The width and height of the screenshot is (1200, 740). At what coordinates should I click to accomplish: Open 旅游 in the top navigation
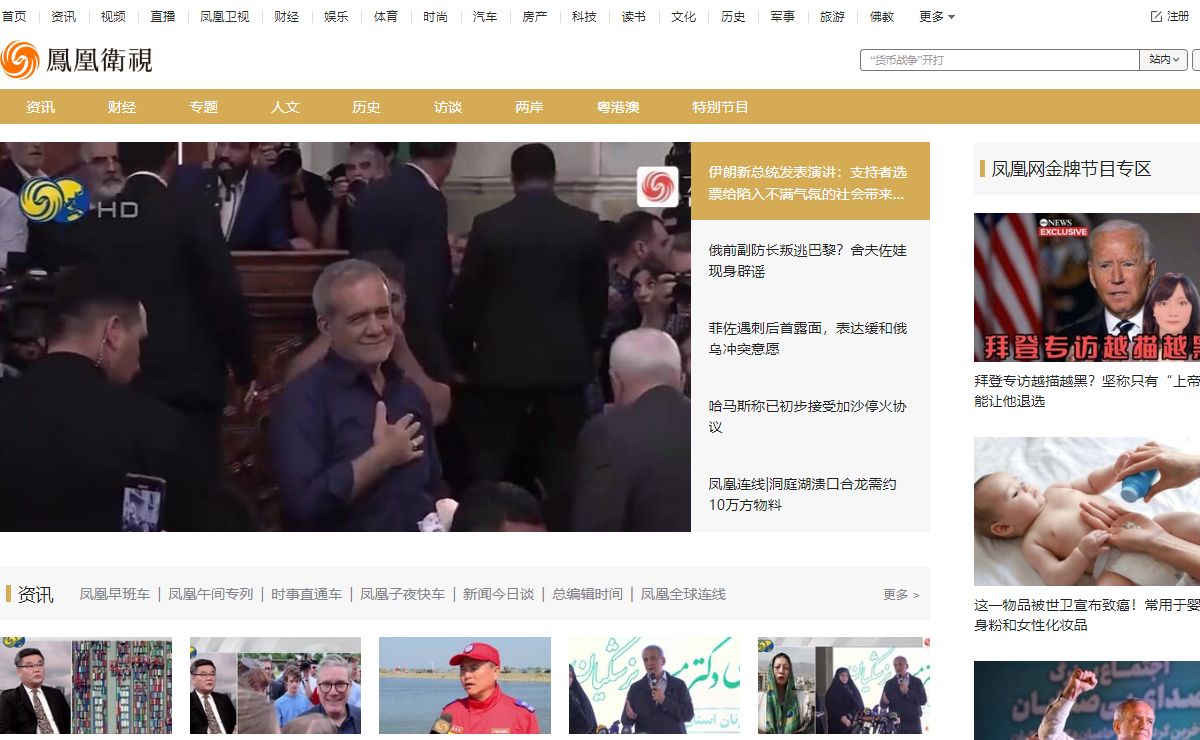coord(832,16)
